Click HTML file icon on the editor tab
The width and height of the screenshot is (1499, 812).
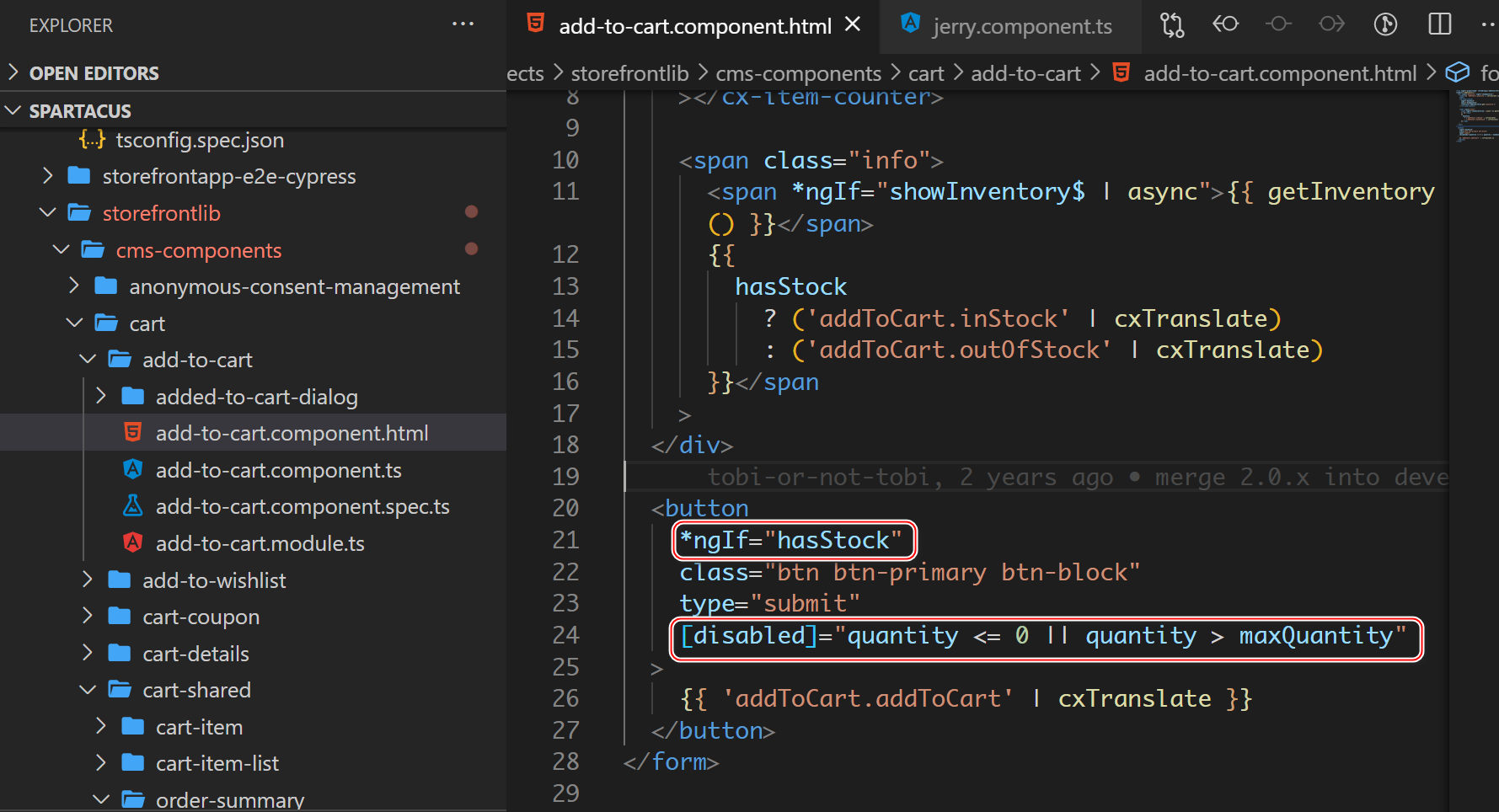tap(535, 23)
